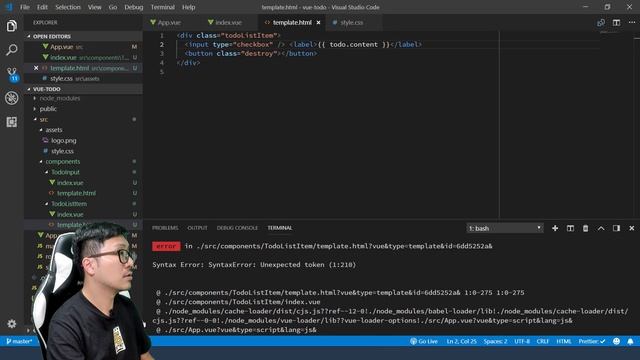Open the Extensions view in activity bar
The height and width of the screenshot is (360, 640).
(11, 122)
